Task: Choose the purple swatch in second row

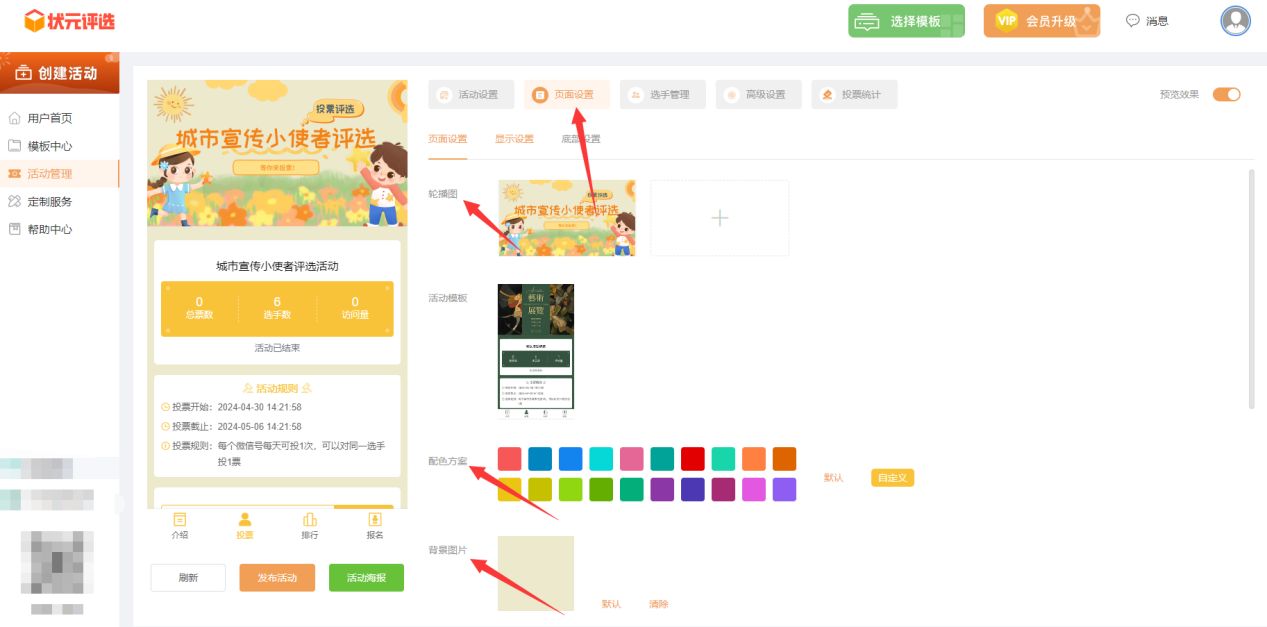Action: (x=662, y=489)
